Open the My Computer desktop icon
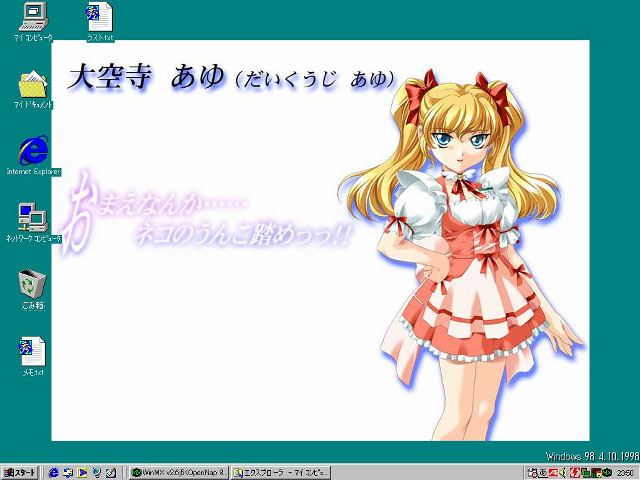 coord(34,18)
